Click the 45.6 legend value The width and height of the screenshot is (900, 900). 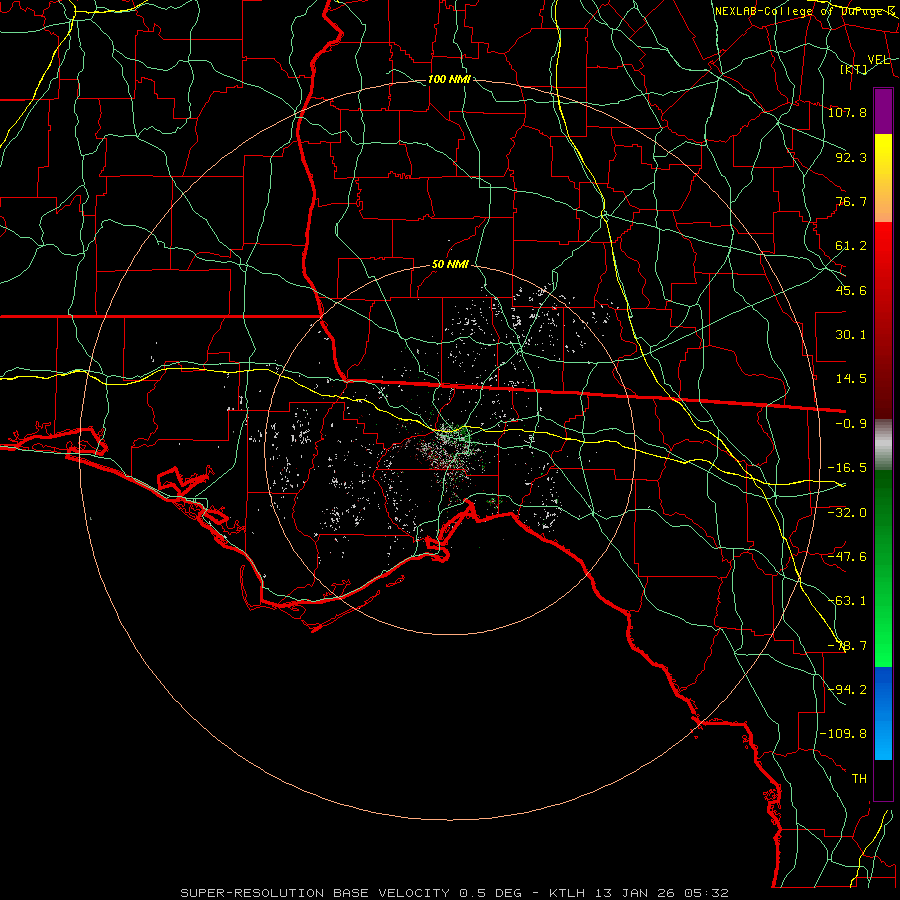pyautogui.click(x=851, y=290)
